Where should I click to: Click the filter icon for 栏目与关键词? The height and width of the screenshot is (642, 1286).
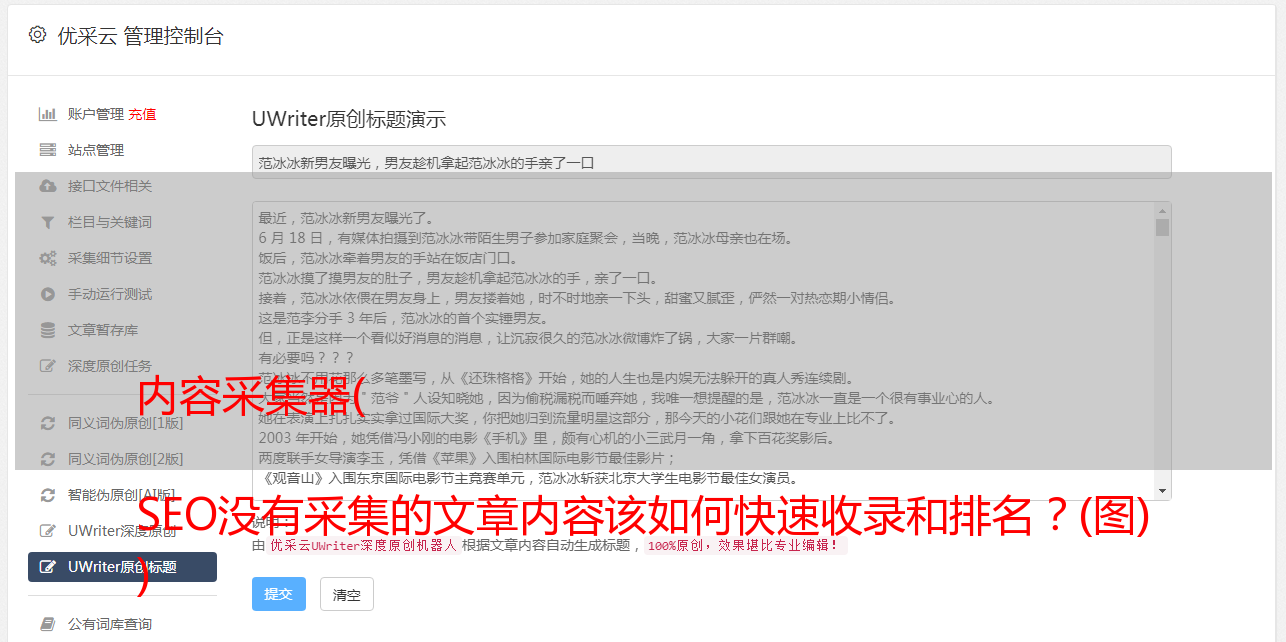click(x=47, y=222)
